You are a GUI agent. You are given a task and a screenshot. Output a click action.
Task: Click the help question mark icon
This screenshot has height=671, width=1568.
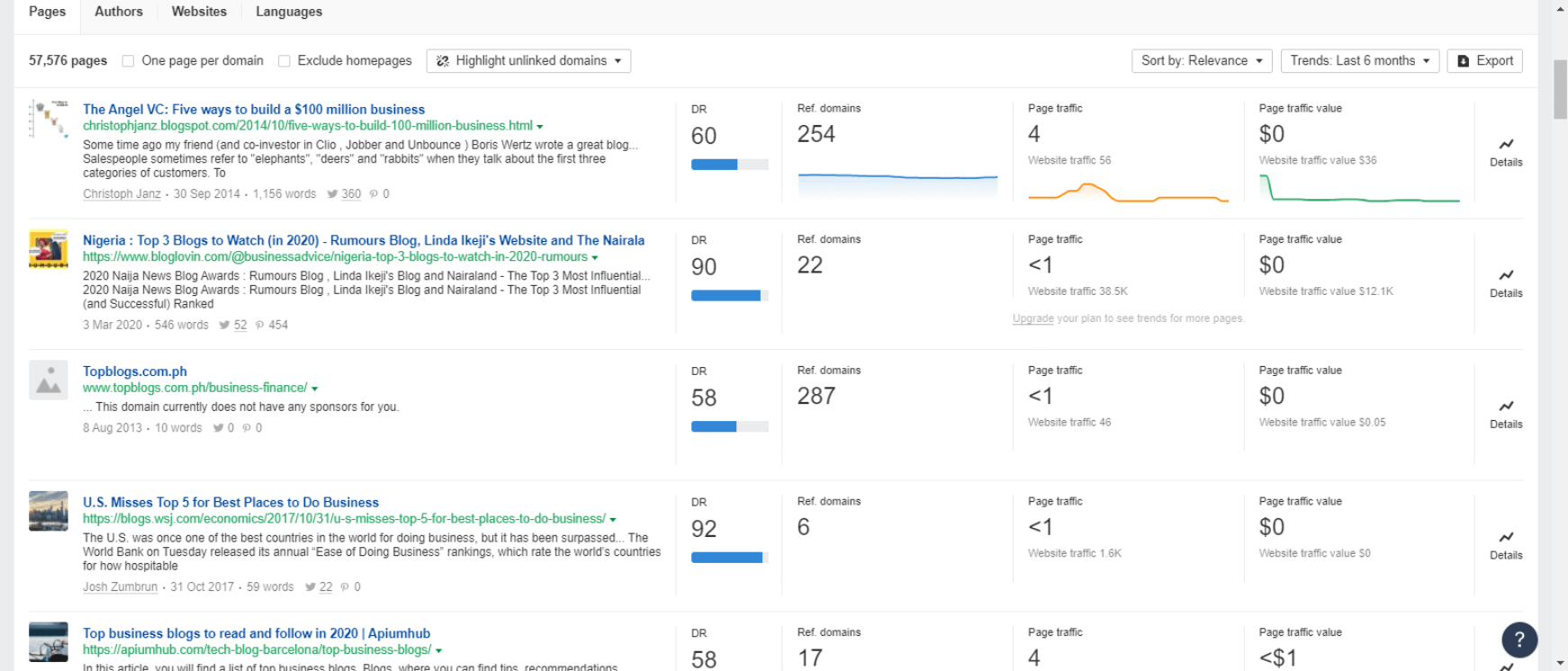1518,640
